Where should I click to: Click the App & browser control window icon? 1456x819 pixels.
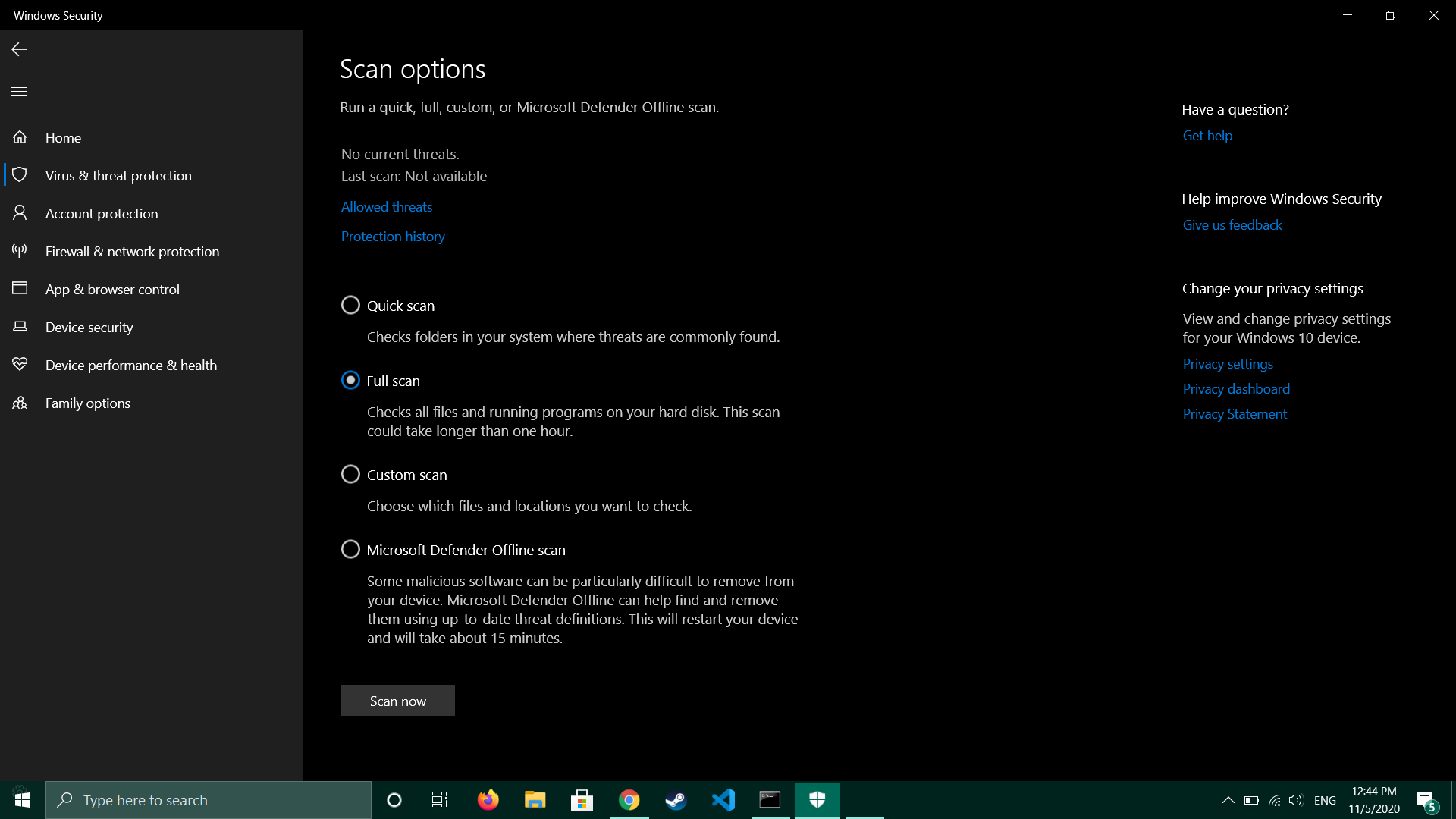point(20,289)
